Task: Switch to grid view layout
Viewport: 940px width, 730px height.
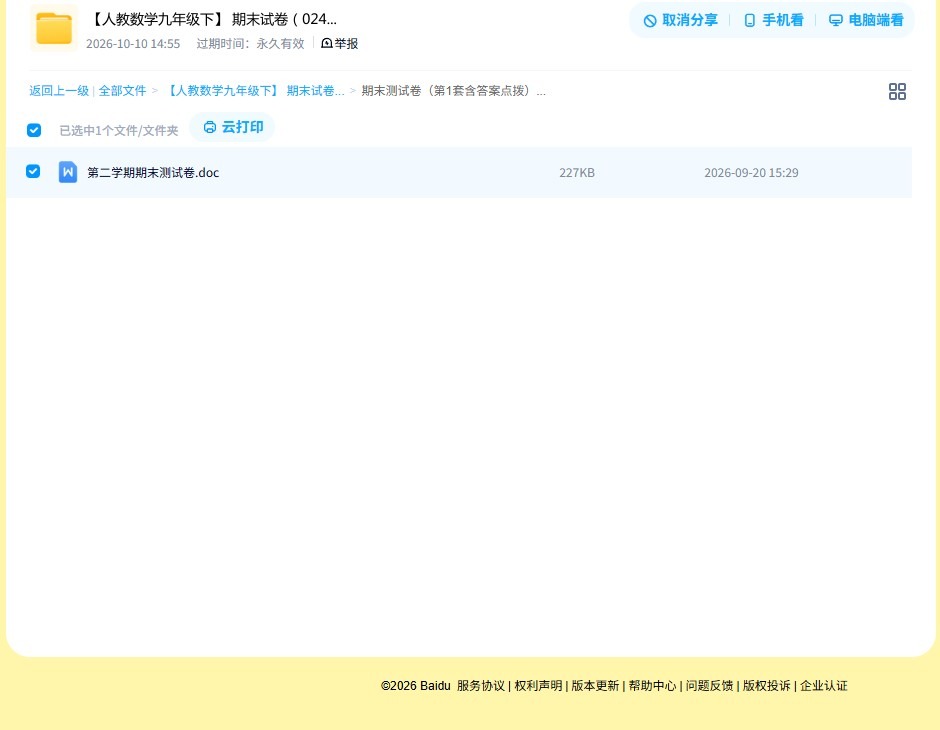Action: (897, 92)
